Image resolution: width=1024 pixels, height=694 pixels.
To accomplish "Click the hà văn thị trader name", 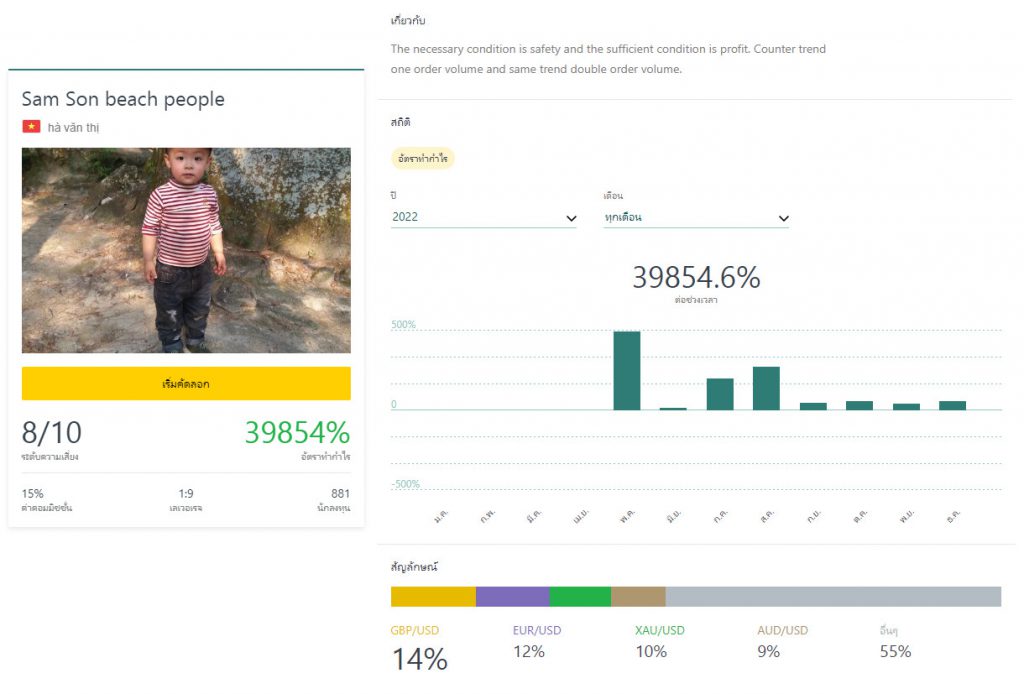I will (x=73, y=128).
